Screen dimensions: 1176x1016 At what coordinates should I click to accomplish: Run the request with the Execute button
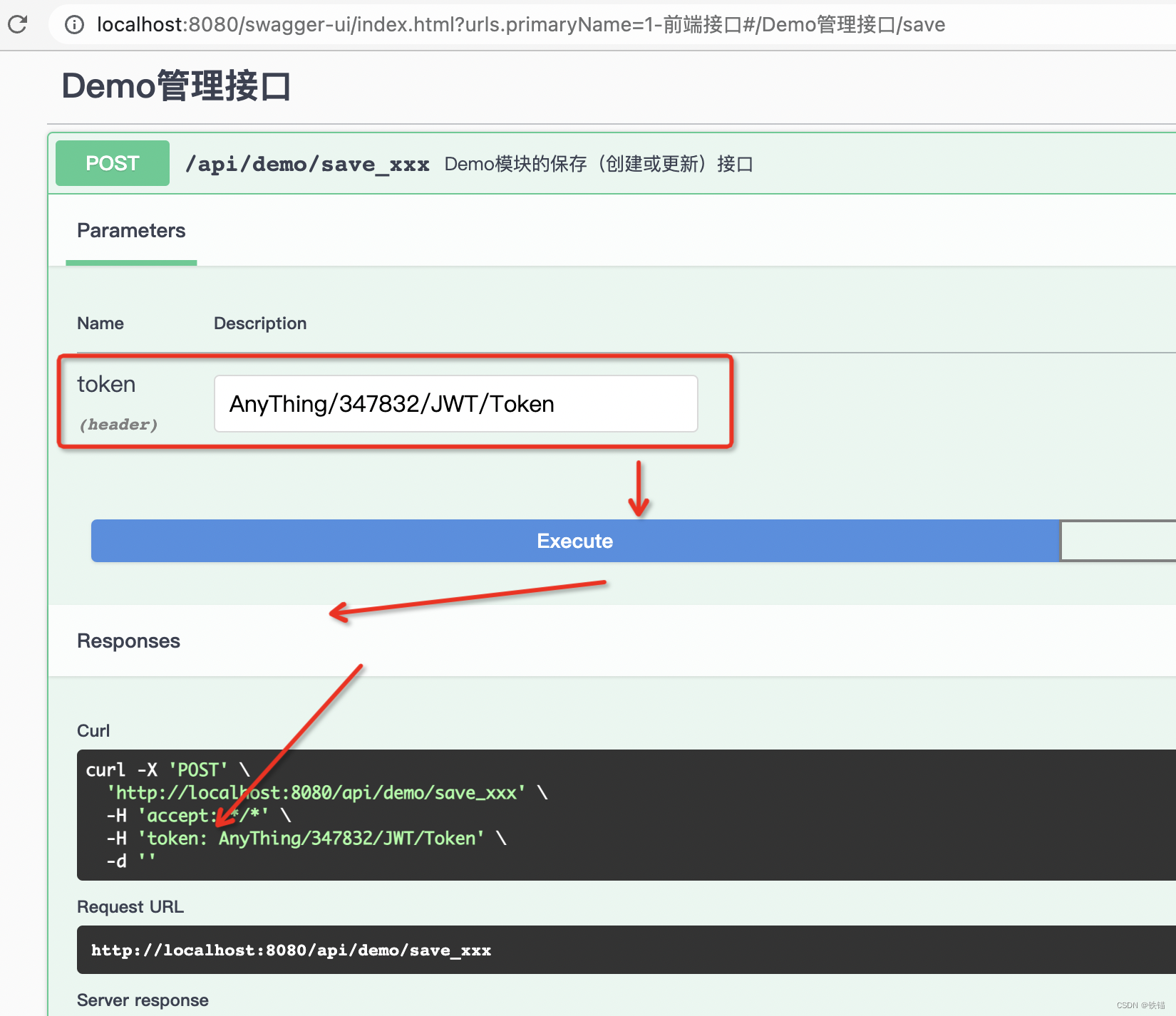tap(574, 541)
